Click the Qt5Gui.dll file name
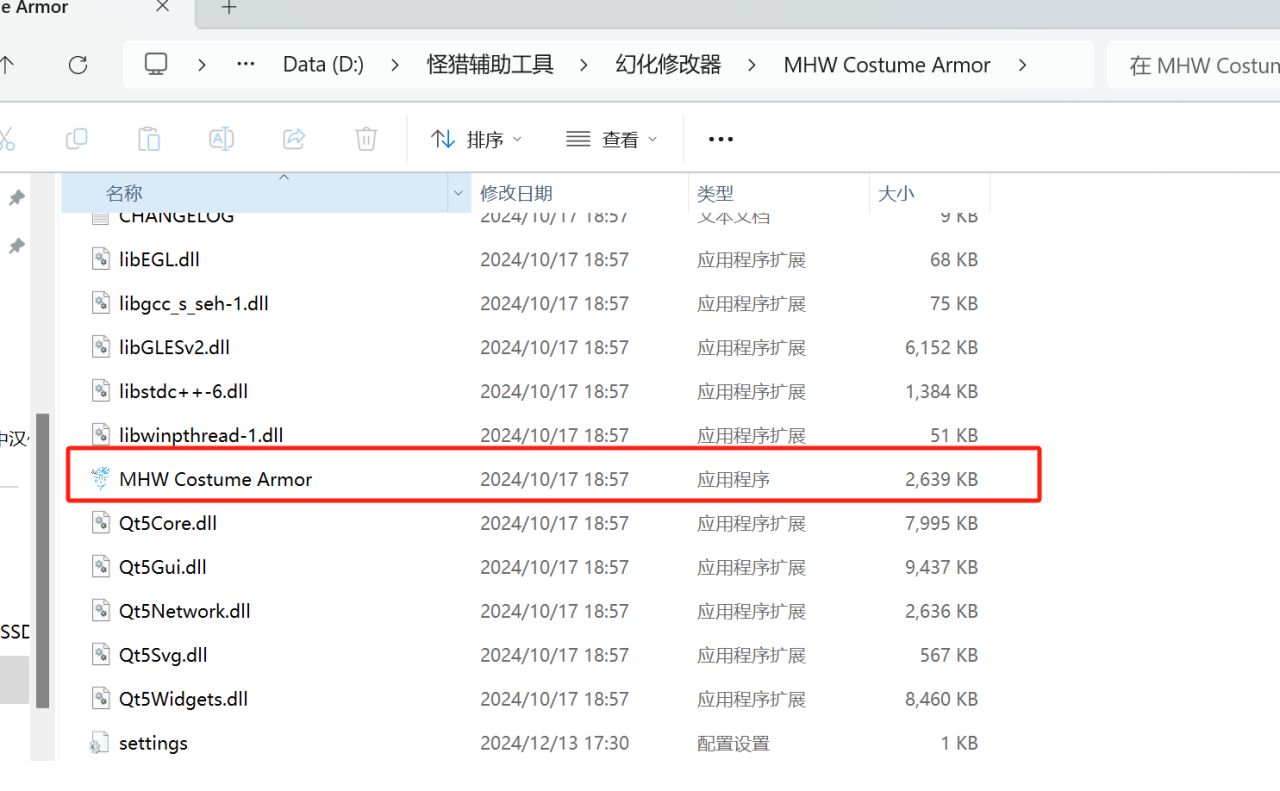 pyautogui.click(x=163, y=567)
